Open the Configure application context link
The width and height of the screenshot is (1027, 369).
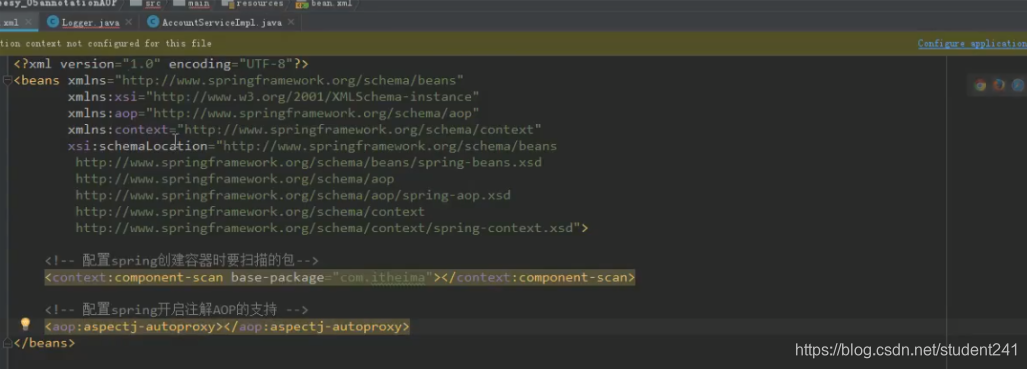[972, 43]
